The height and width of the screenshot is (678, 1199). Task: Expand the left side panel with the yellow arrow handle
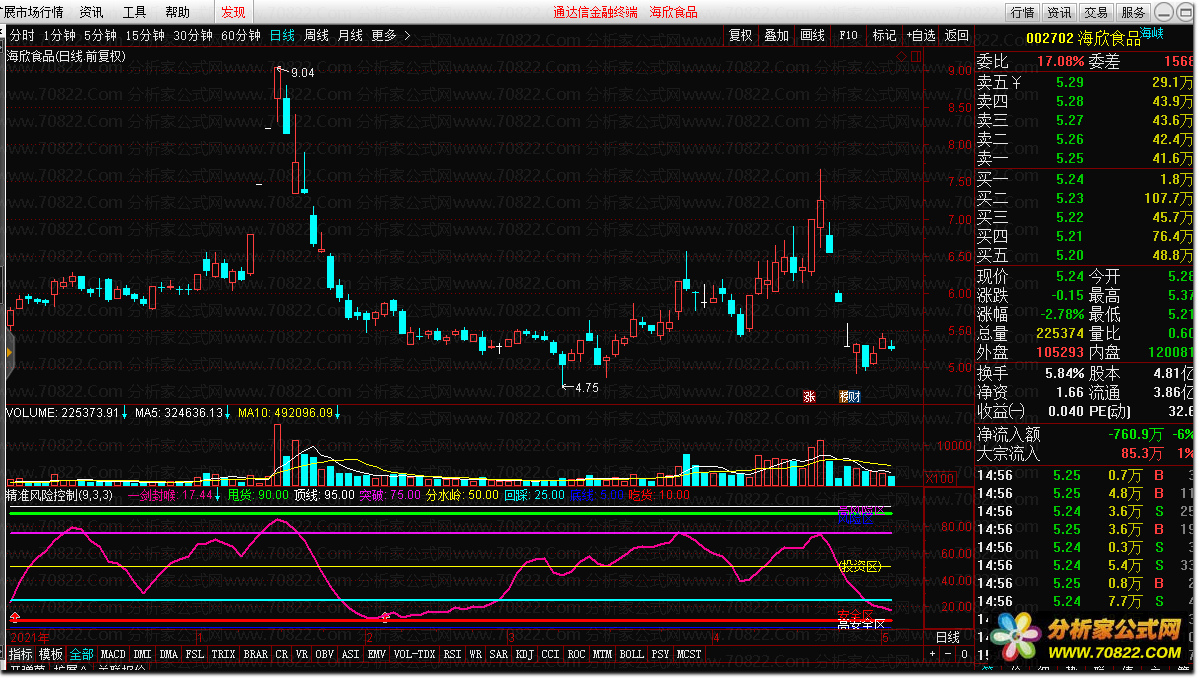click(8, 352)
